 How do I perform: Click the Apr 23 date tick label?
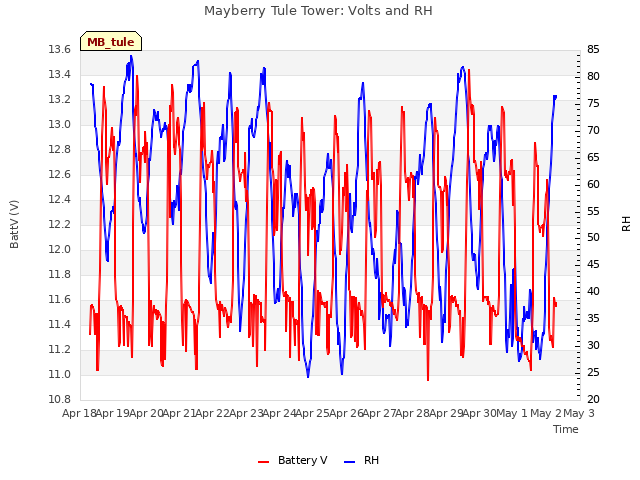246,413
